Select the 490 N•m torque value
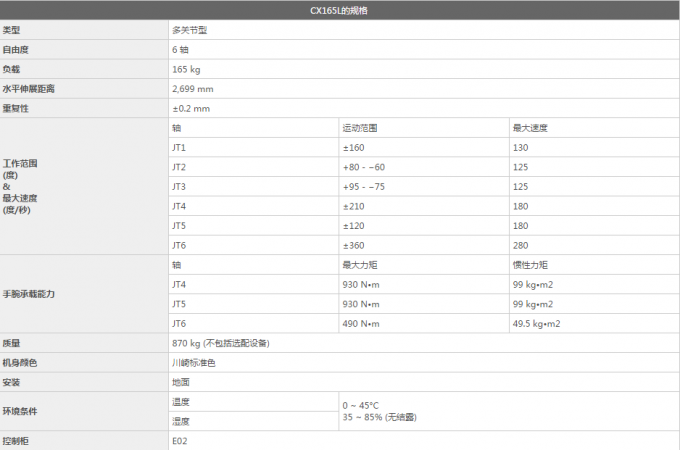The image size is (680, 450). point(359,323)
